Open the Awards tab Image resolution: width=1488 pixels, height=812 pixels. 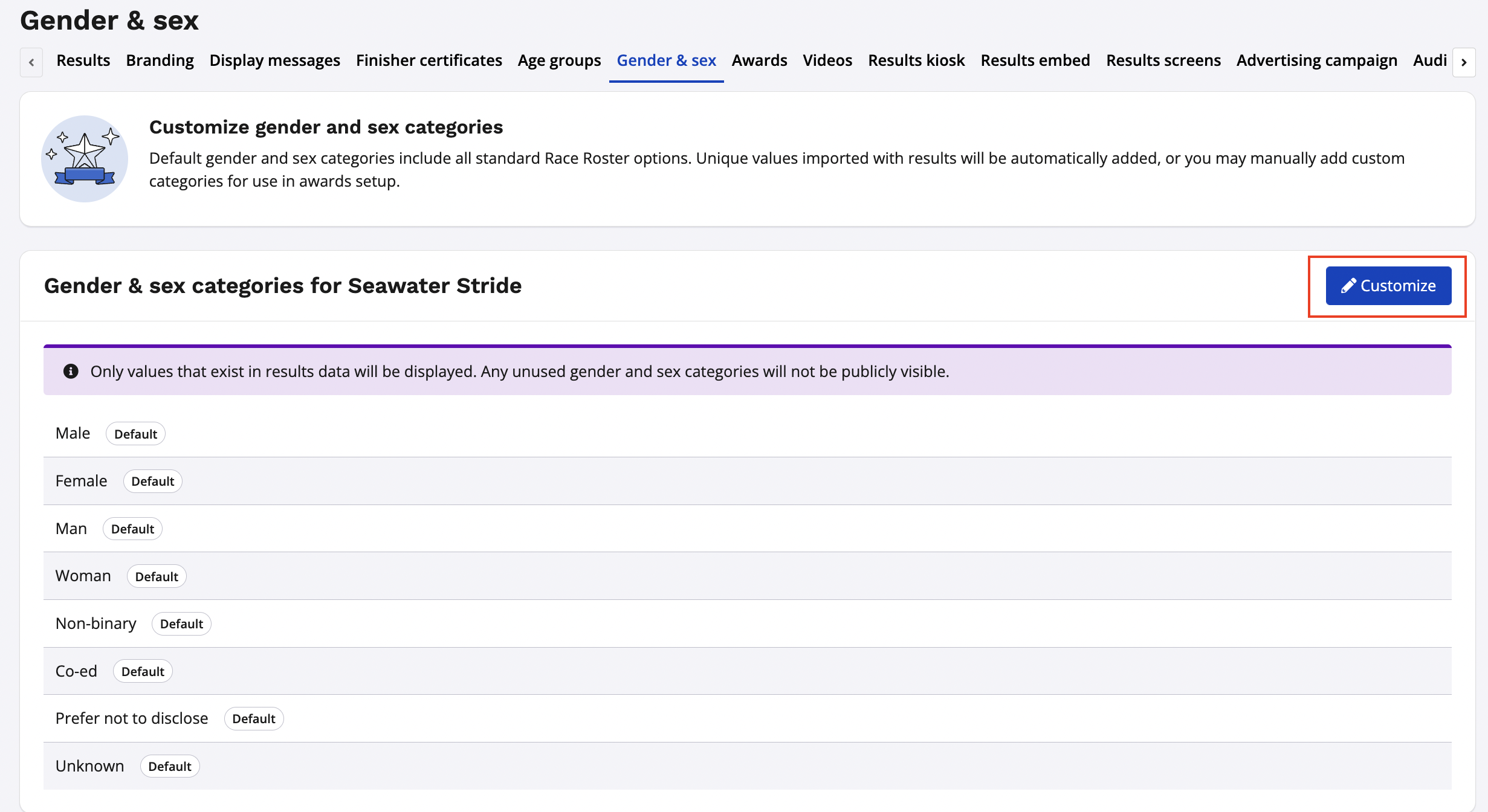[x=759, y=60]
